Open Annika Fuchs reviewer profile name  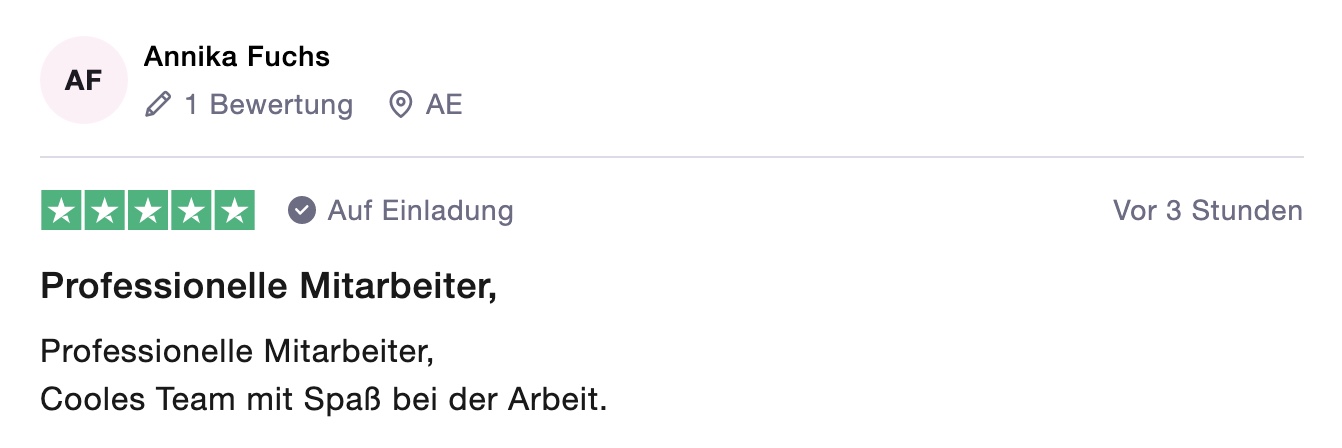pyautogui.click(x=237, y=57)
